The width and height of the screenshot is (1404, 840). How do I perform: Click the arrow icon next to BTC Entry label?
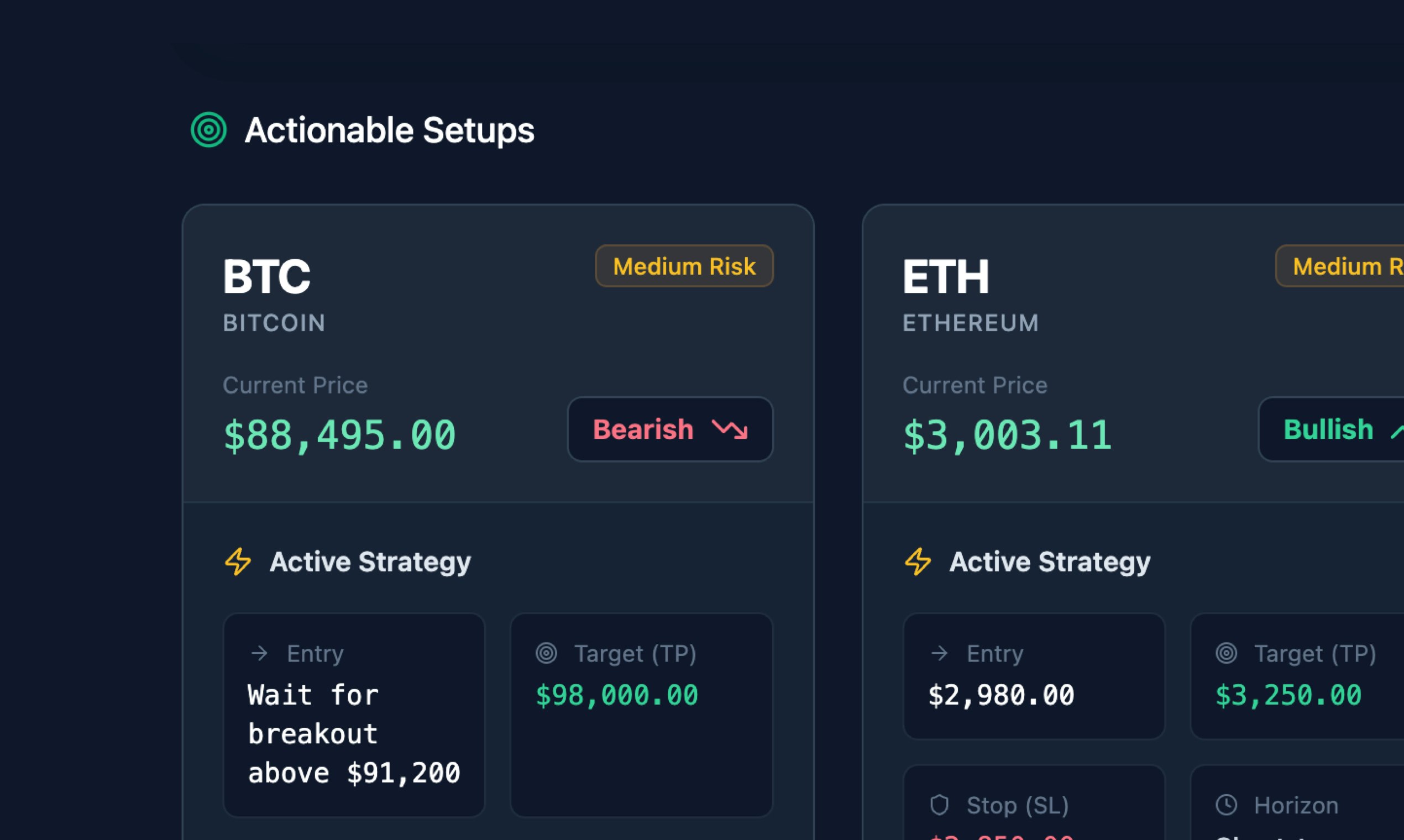261,653
